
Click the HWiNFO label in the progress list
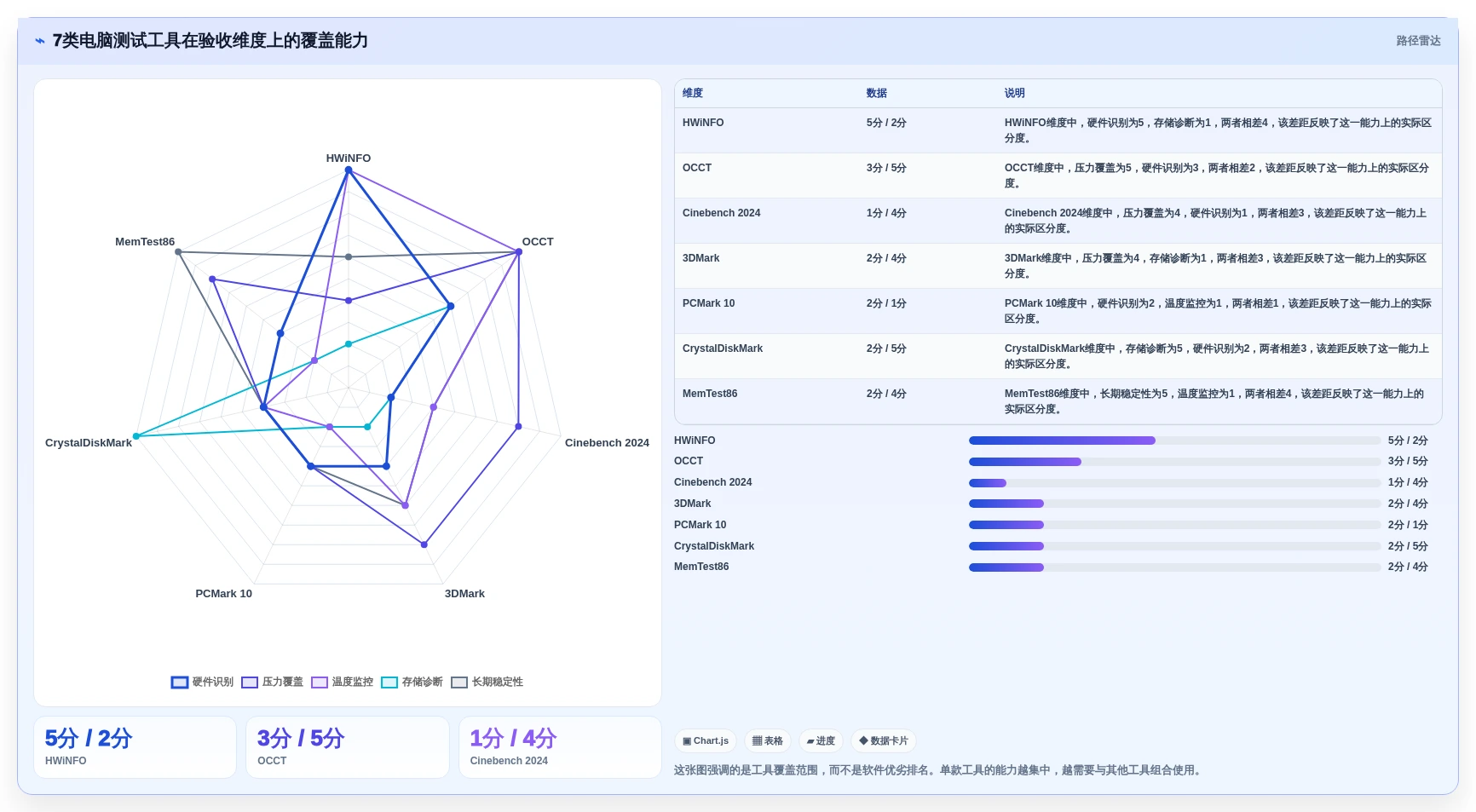tap(695, 441)
